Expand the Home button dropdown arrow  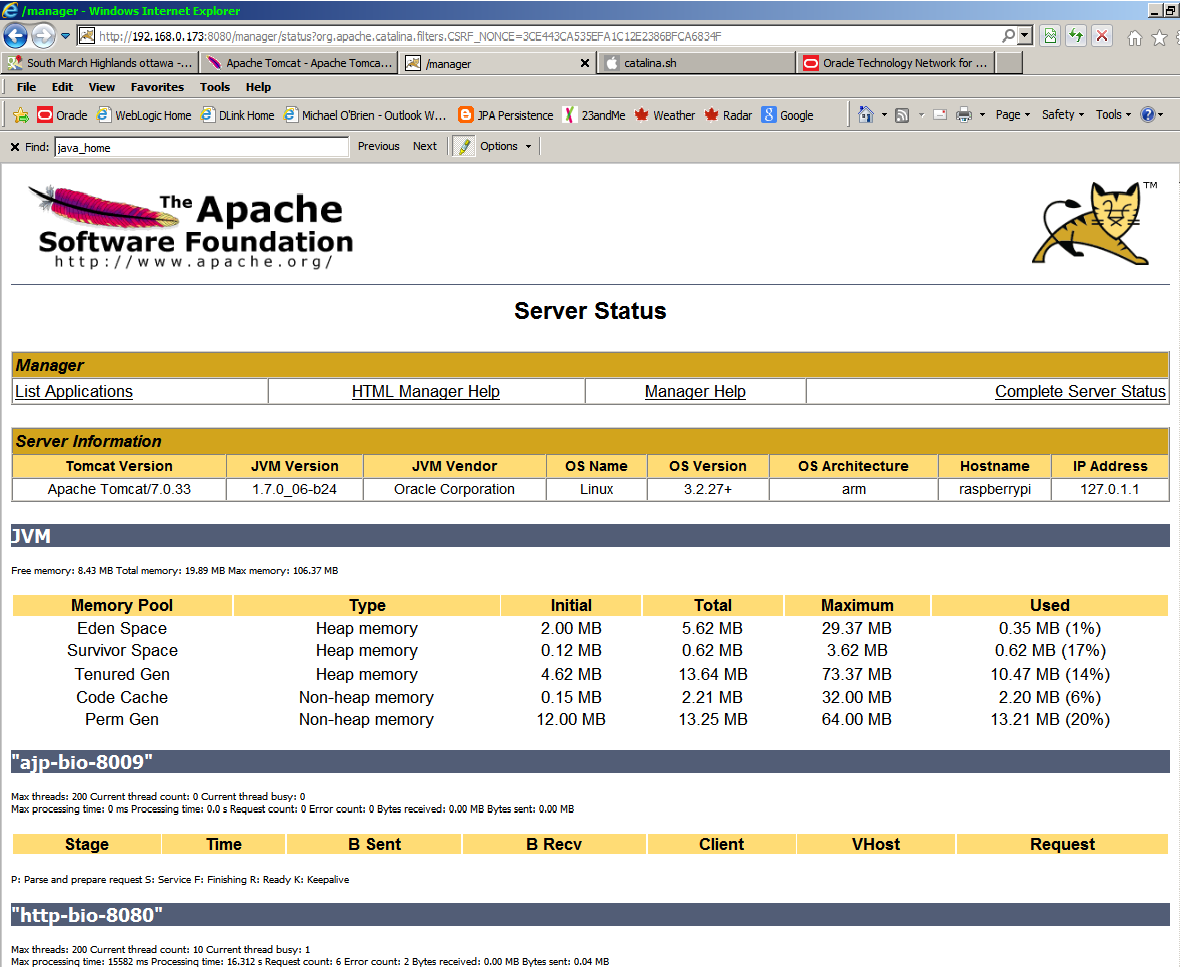tap(884, 115)
